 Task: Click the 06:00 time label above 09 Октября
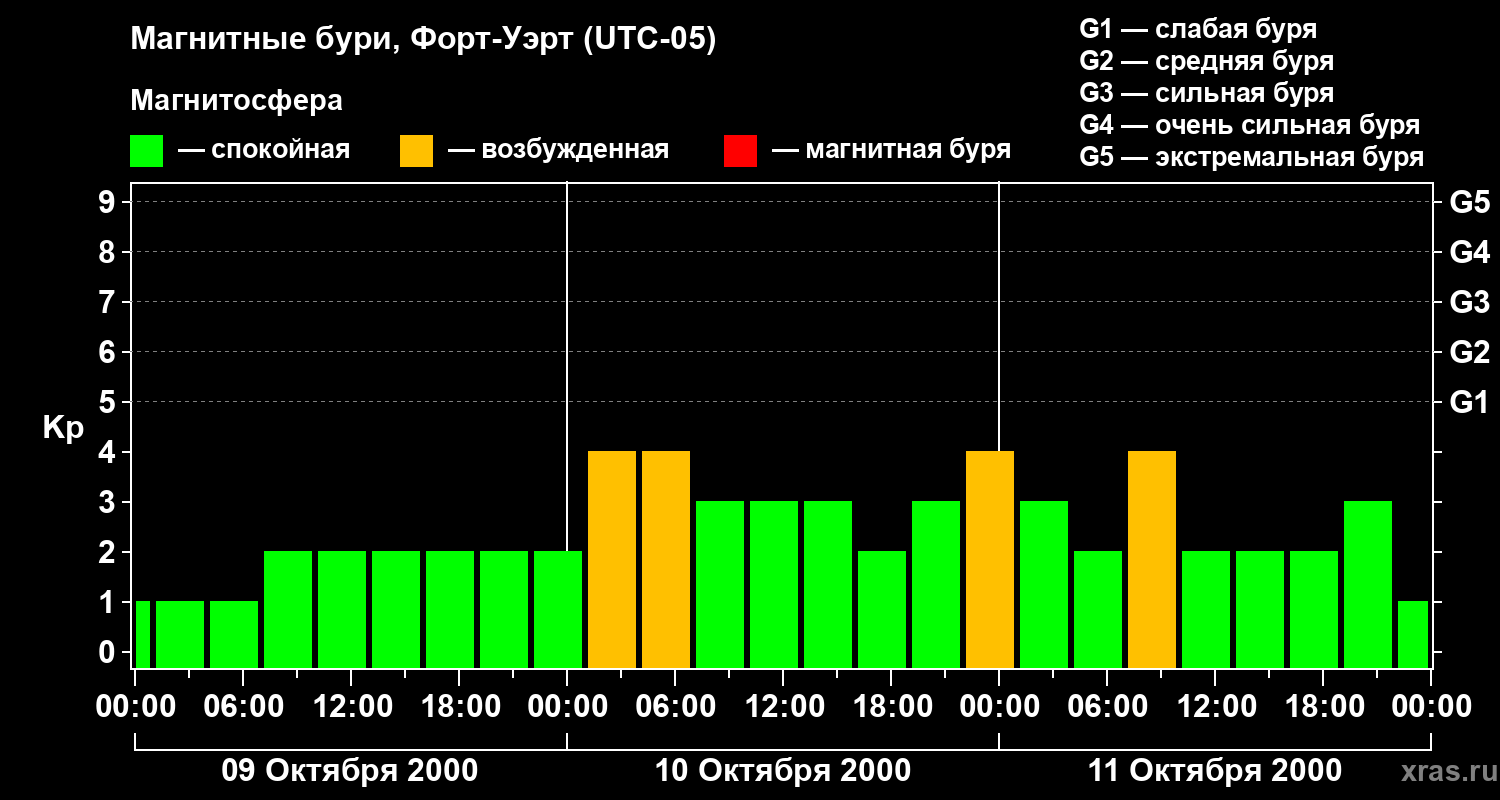click(x=242, y=706)
